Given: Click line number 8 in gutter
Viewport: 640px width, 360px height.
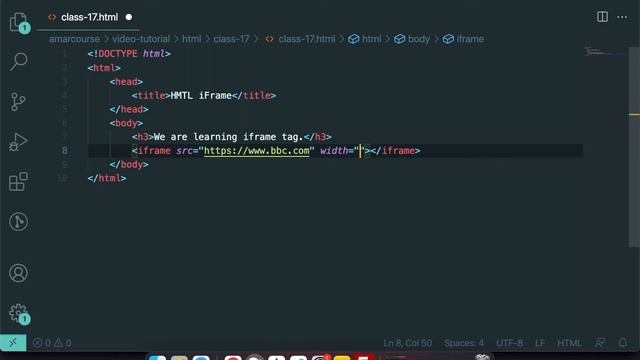Looking at the screenshot, I should click(x=64, y=151).
